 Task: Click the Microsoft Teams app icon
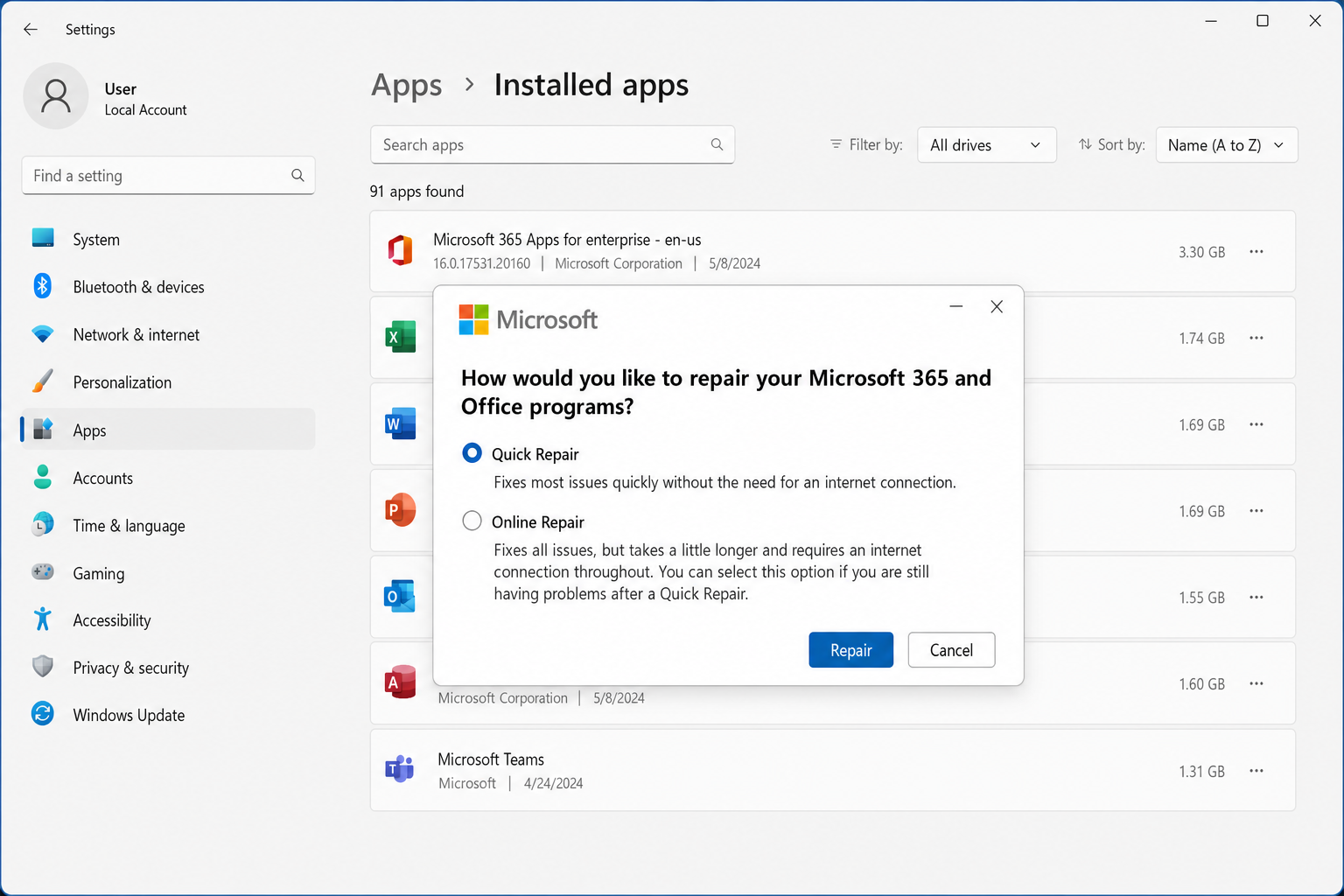[x=400, y=769]
